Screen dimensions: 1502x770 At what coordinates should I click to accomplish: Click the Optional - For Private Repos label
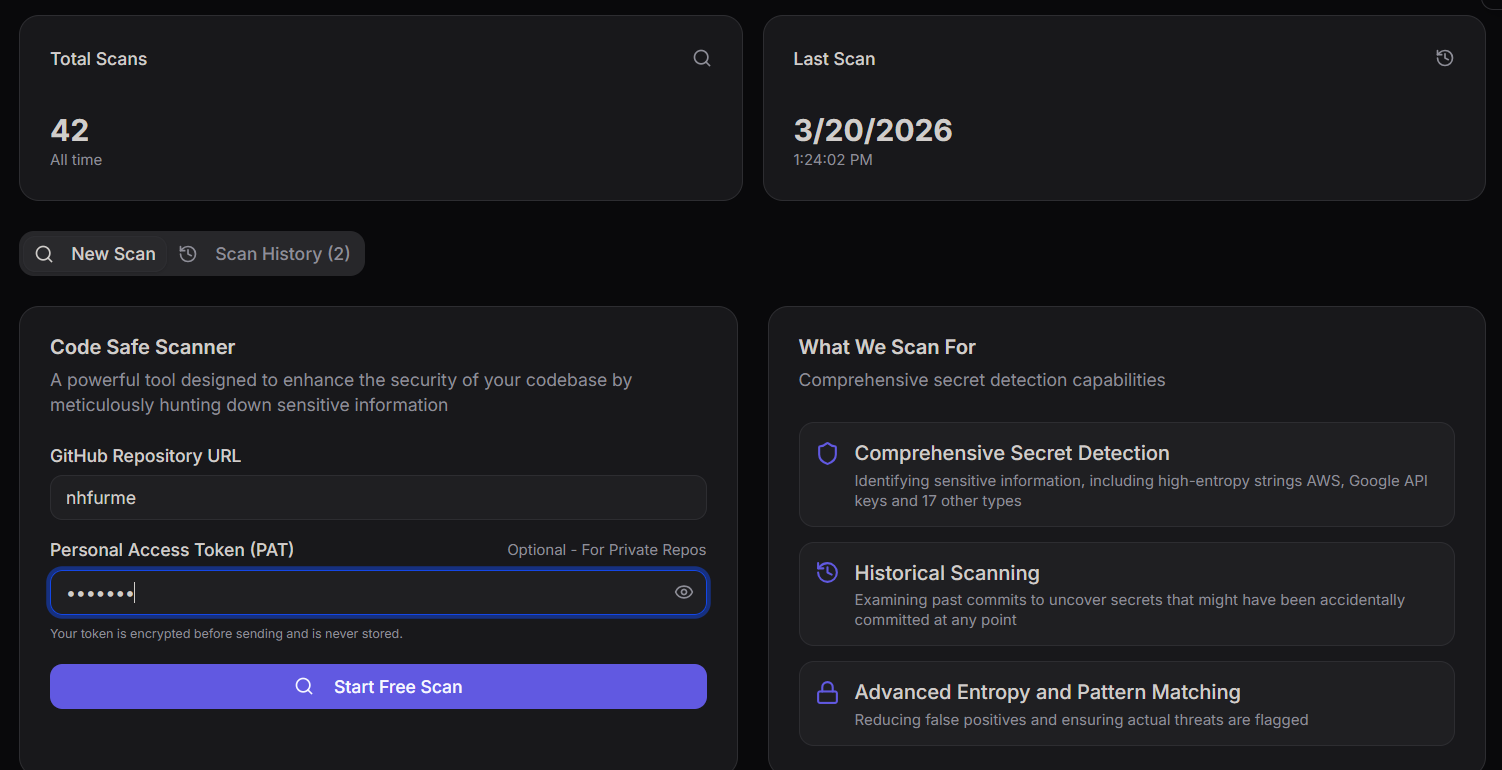coord(606,549)
